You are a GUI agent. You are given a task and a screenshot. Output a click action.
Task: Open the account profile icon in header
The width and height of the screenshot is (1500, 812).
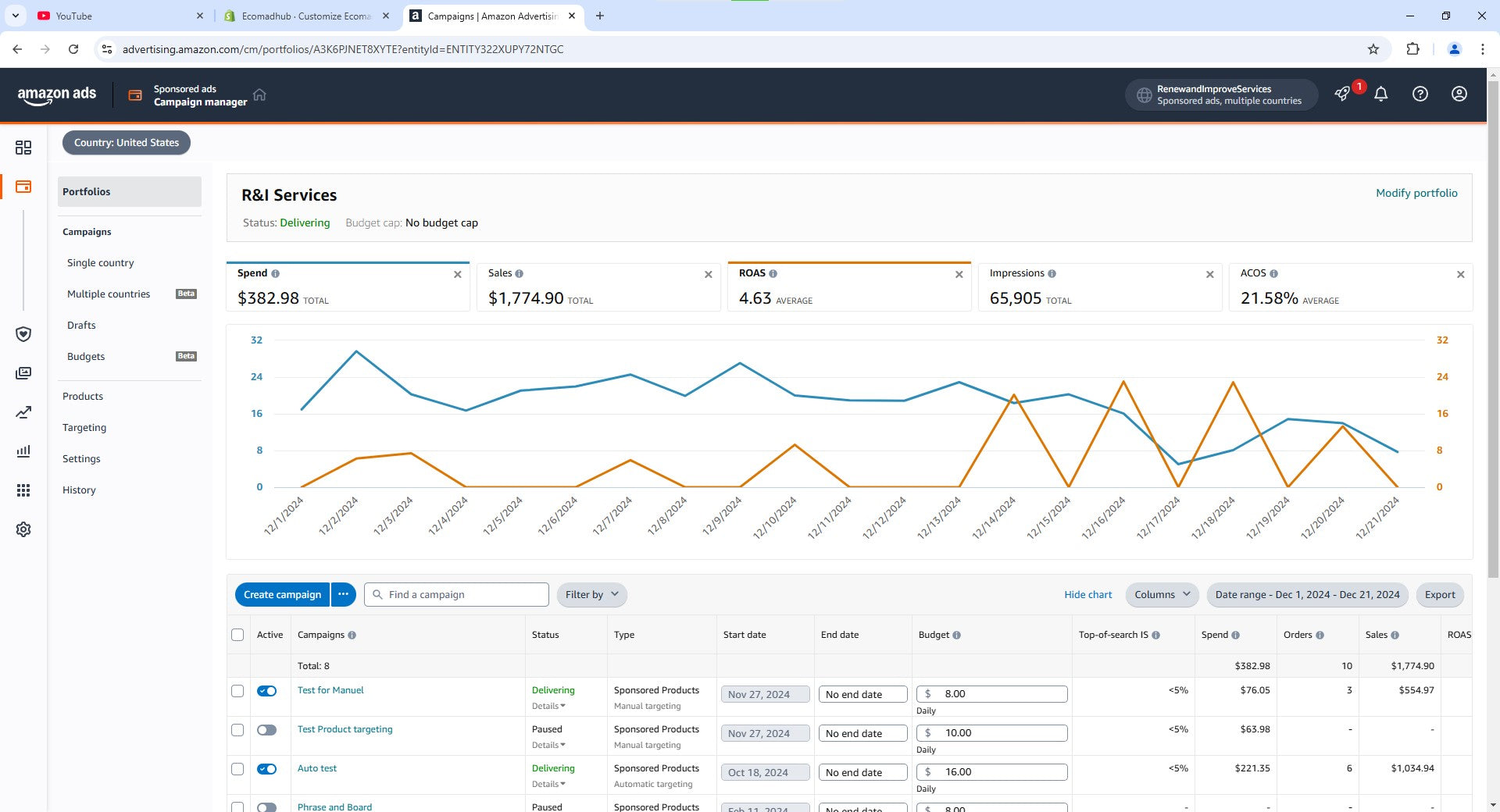click(x=1459, y=94)
